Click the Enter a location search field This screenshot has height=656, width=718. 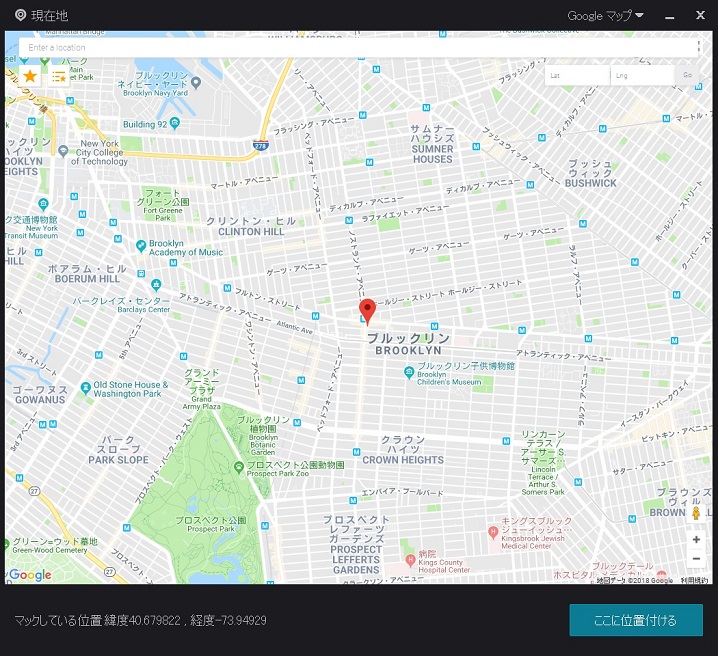coord(355,47)
